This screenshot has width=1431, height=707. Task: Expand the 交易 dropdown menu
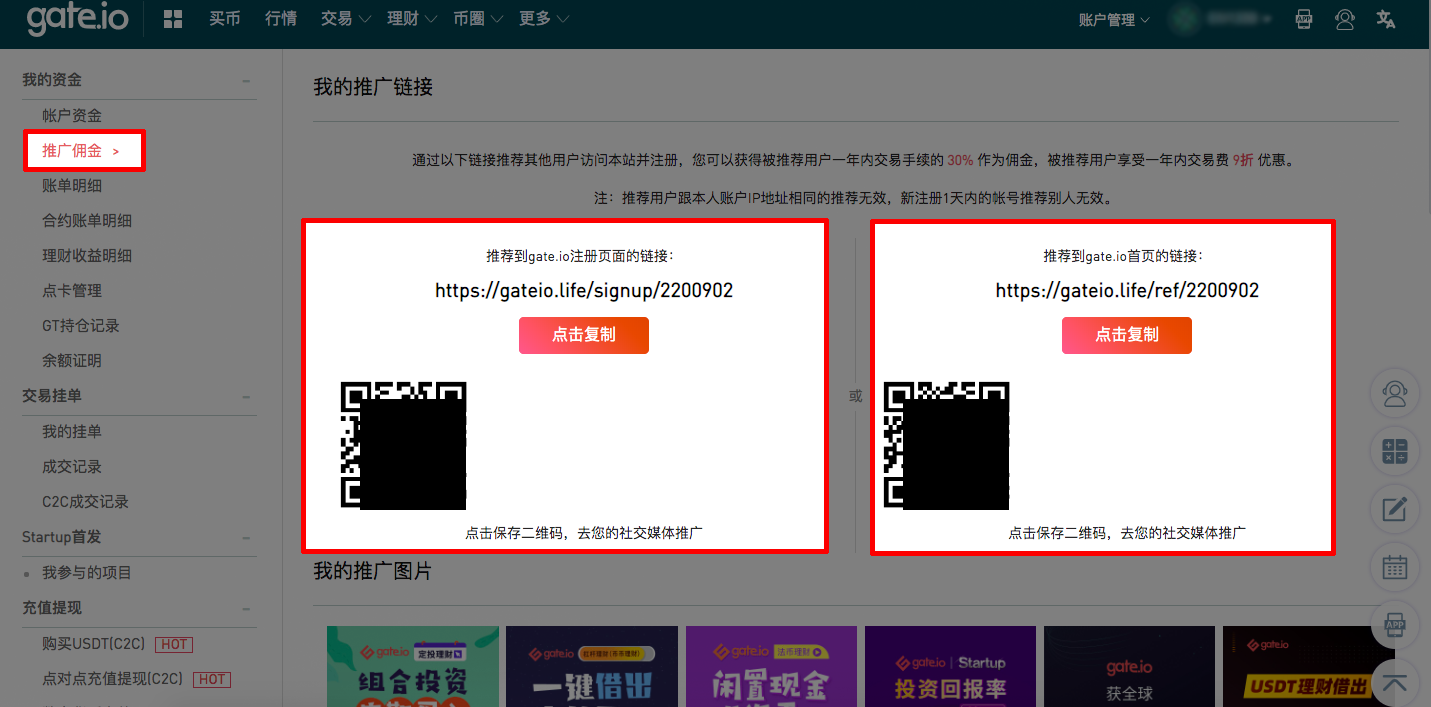[345, 19]
